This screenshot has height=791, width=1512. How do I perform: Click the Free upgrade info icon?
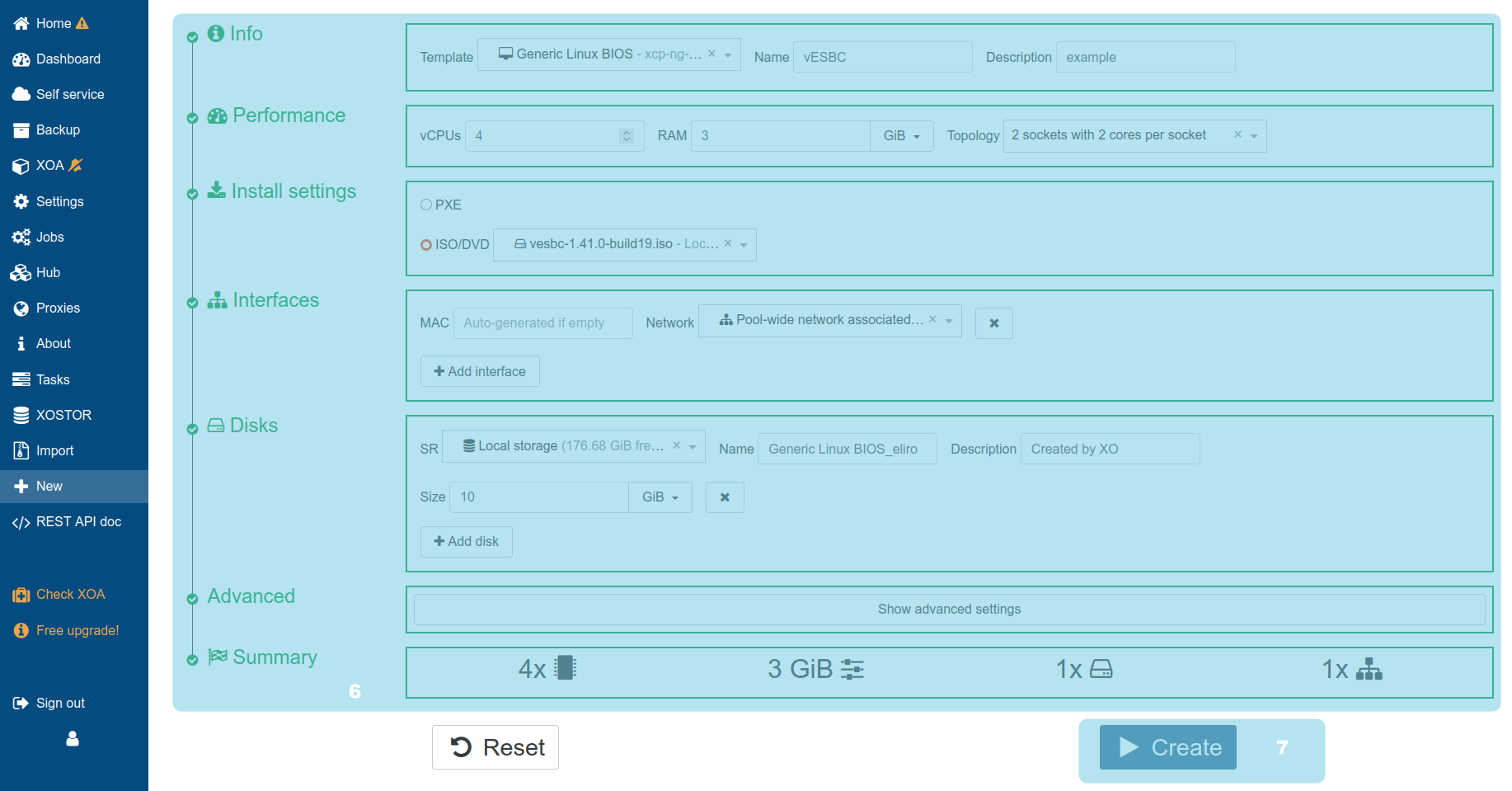pos(21,631)
